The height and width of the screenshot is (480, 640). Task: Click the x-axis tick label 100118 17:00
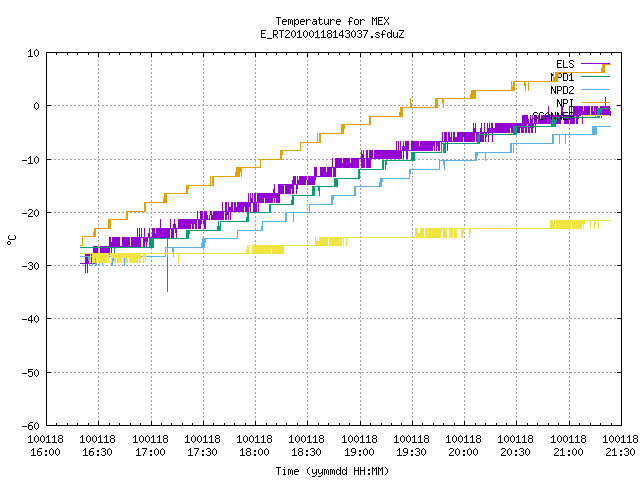pyautogui.click(x=150, y=446)
